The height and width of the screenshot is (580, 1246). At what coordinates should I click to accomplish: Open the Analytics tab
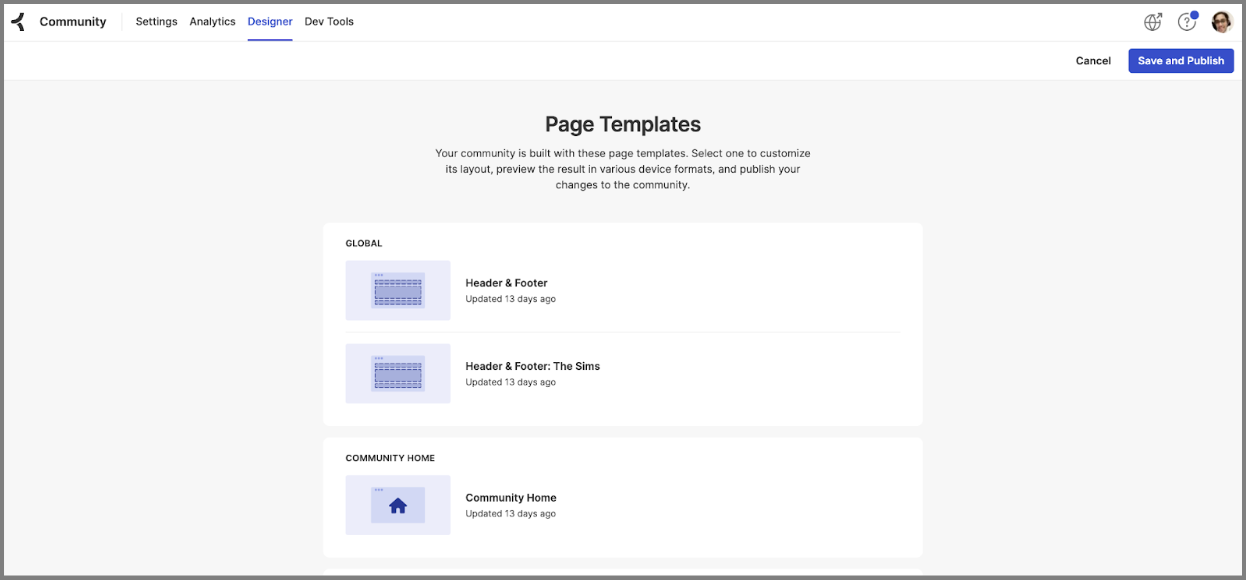tap(212, 21)
